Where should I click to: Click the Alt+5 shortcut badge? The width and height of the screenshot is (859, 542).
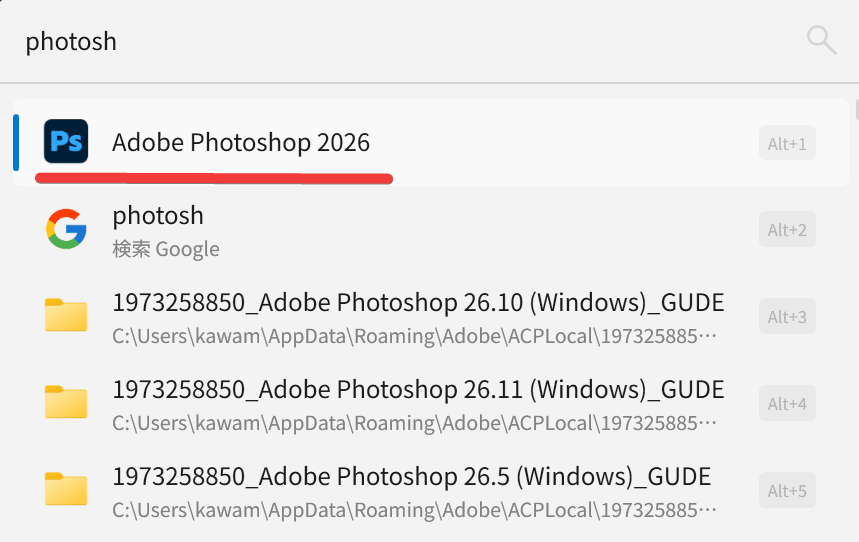click(x=787, y=490)
